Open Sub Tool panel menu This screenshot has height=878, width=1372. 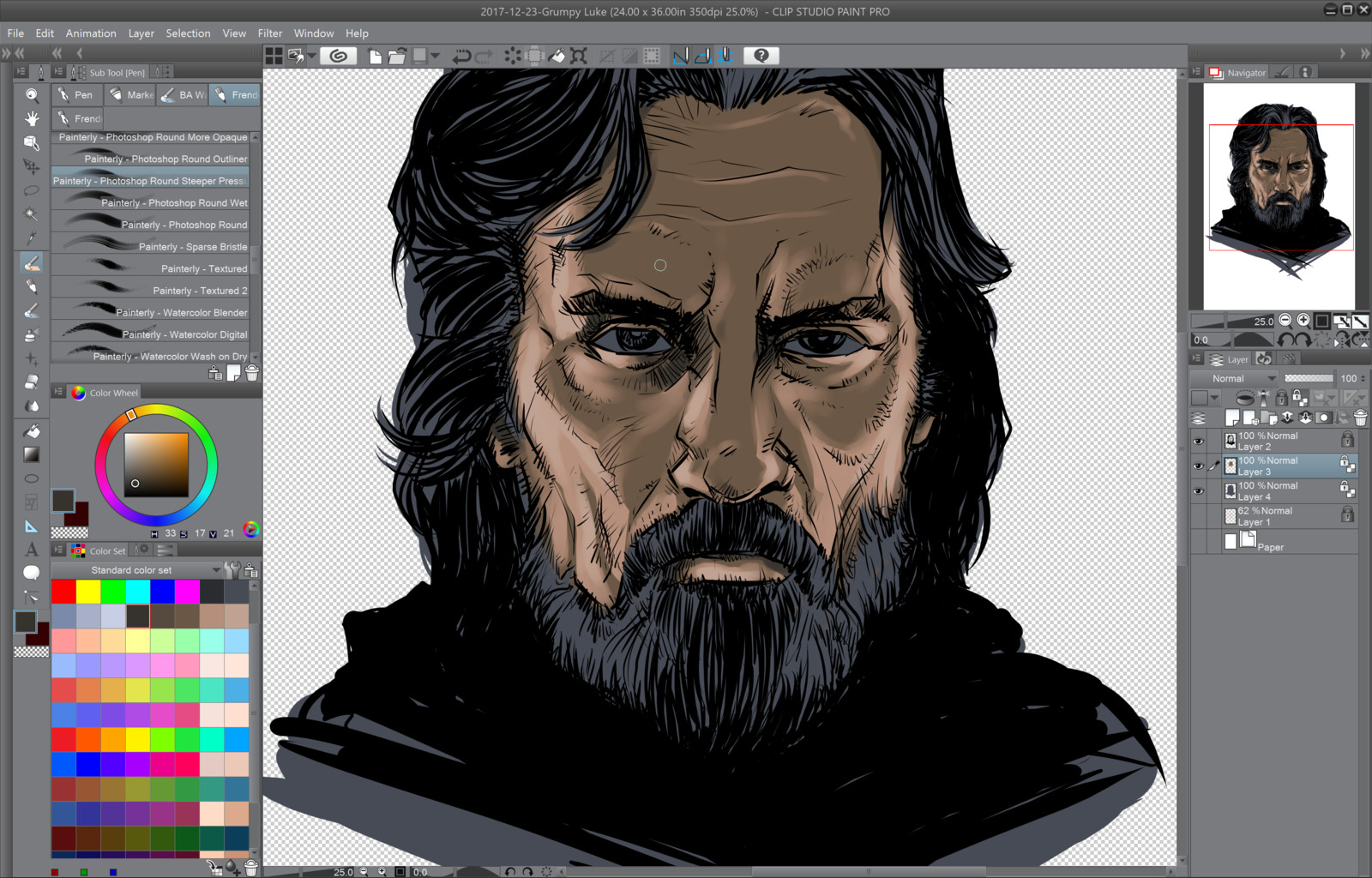[x=58, y=72]
